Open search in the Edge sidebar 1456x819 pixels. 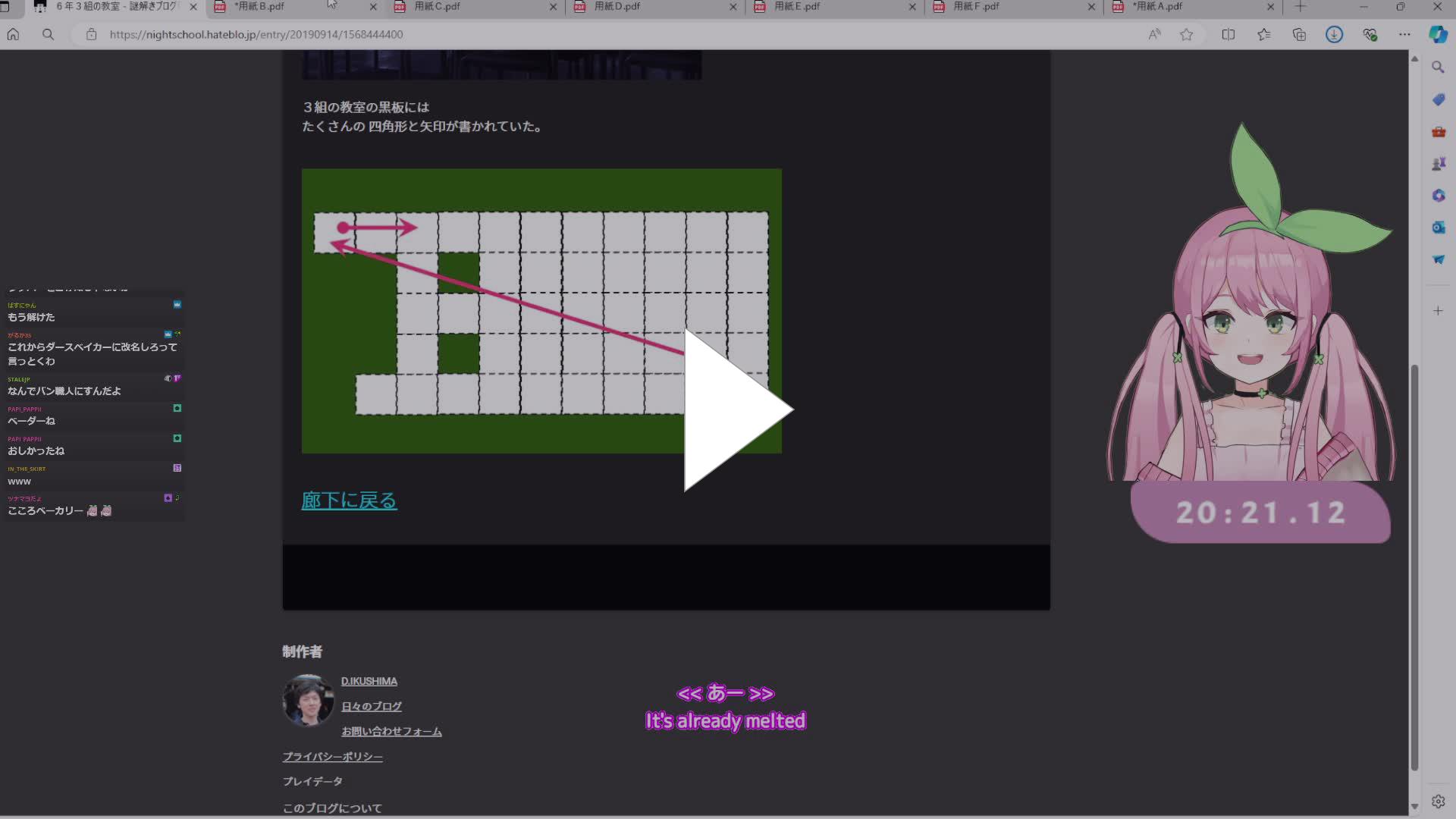click(x=1438, y=67)
